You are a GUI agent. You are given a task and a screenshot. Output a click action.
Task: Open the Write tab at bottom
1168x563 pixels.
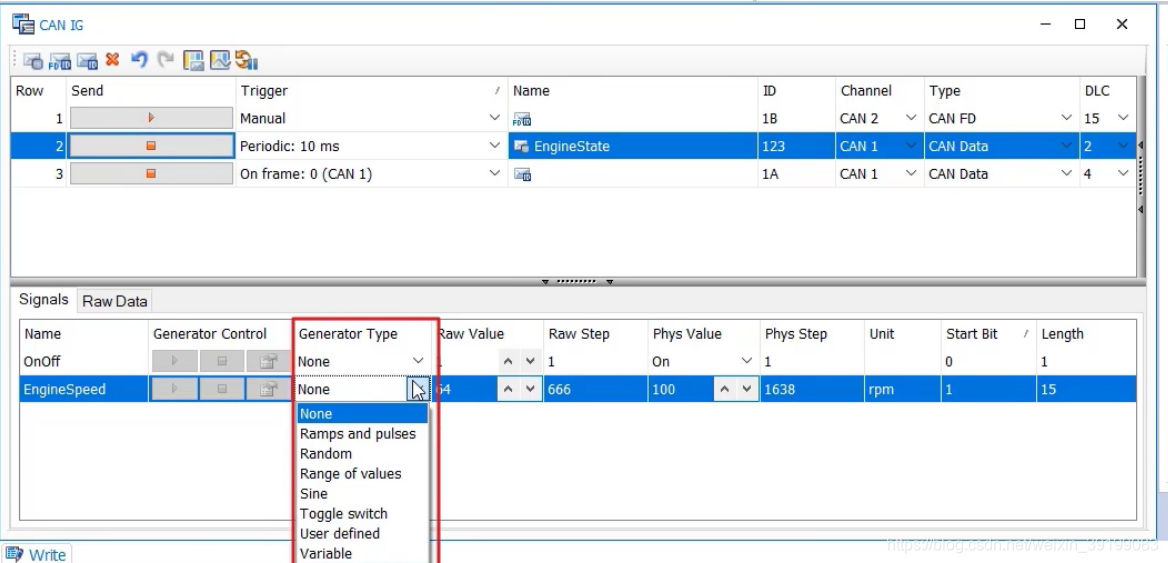[x=37, y=554]
